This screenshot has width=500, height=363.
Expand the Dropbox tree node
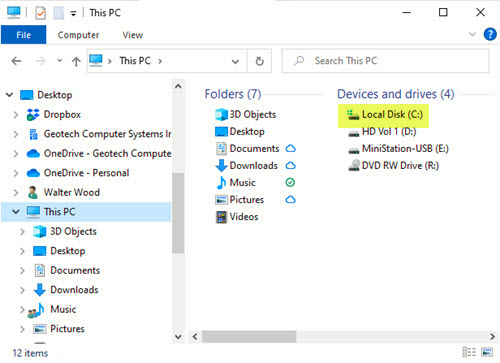point(16,115)
